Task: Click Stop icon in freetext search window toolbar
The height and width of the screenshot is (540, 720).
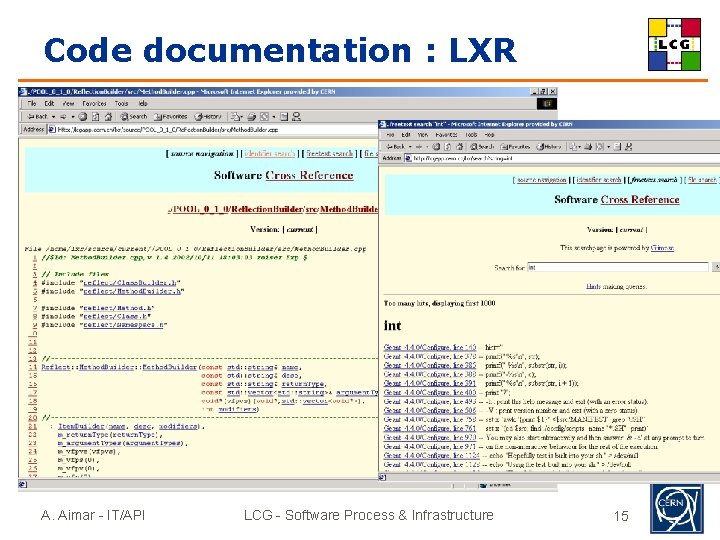Action: coord(436,146)
